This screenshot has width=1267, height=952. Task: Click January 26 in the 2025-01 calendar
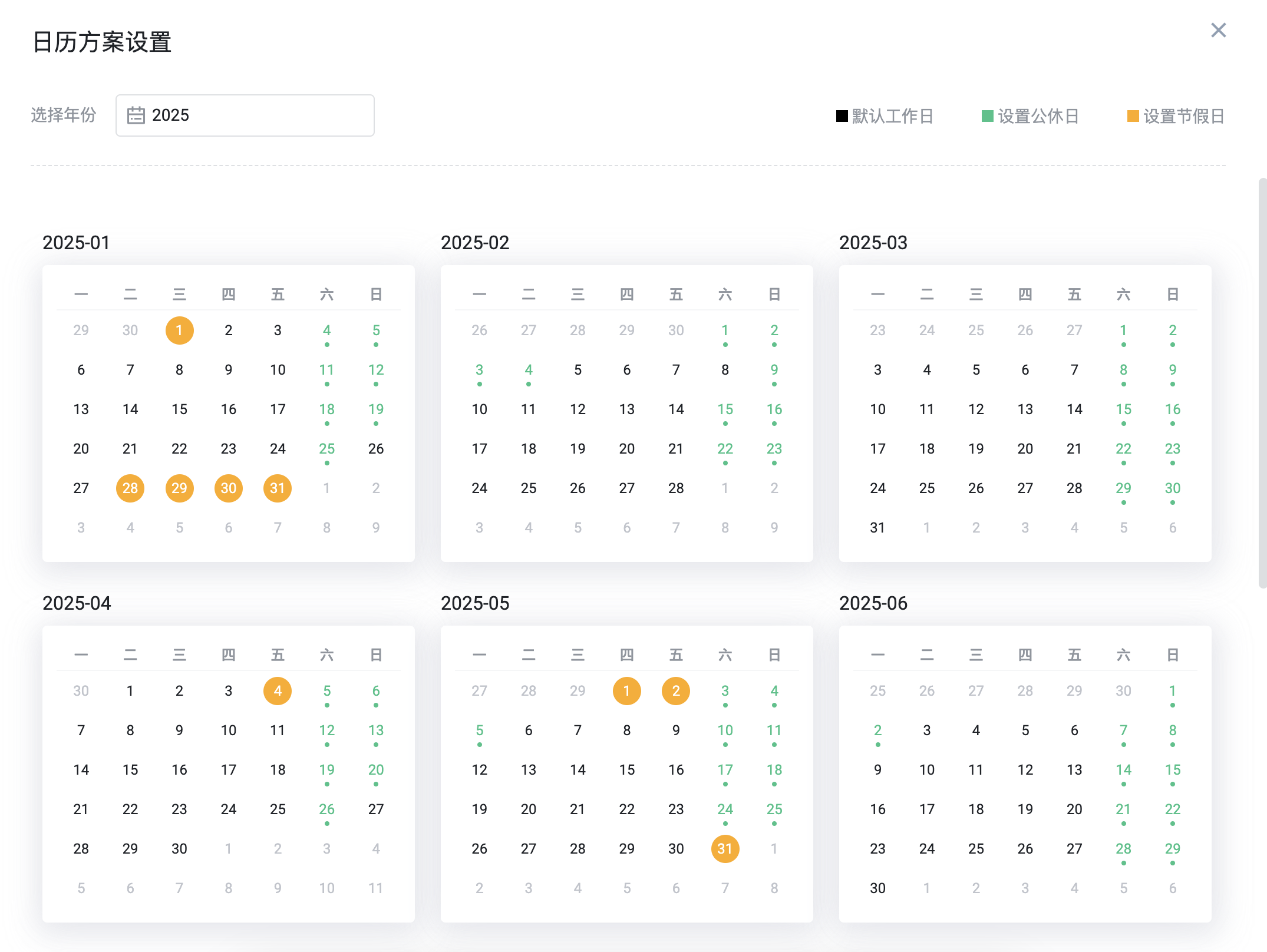(x=376, y=449)
